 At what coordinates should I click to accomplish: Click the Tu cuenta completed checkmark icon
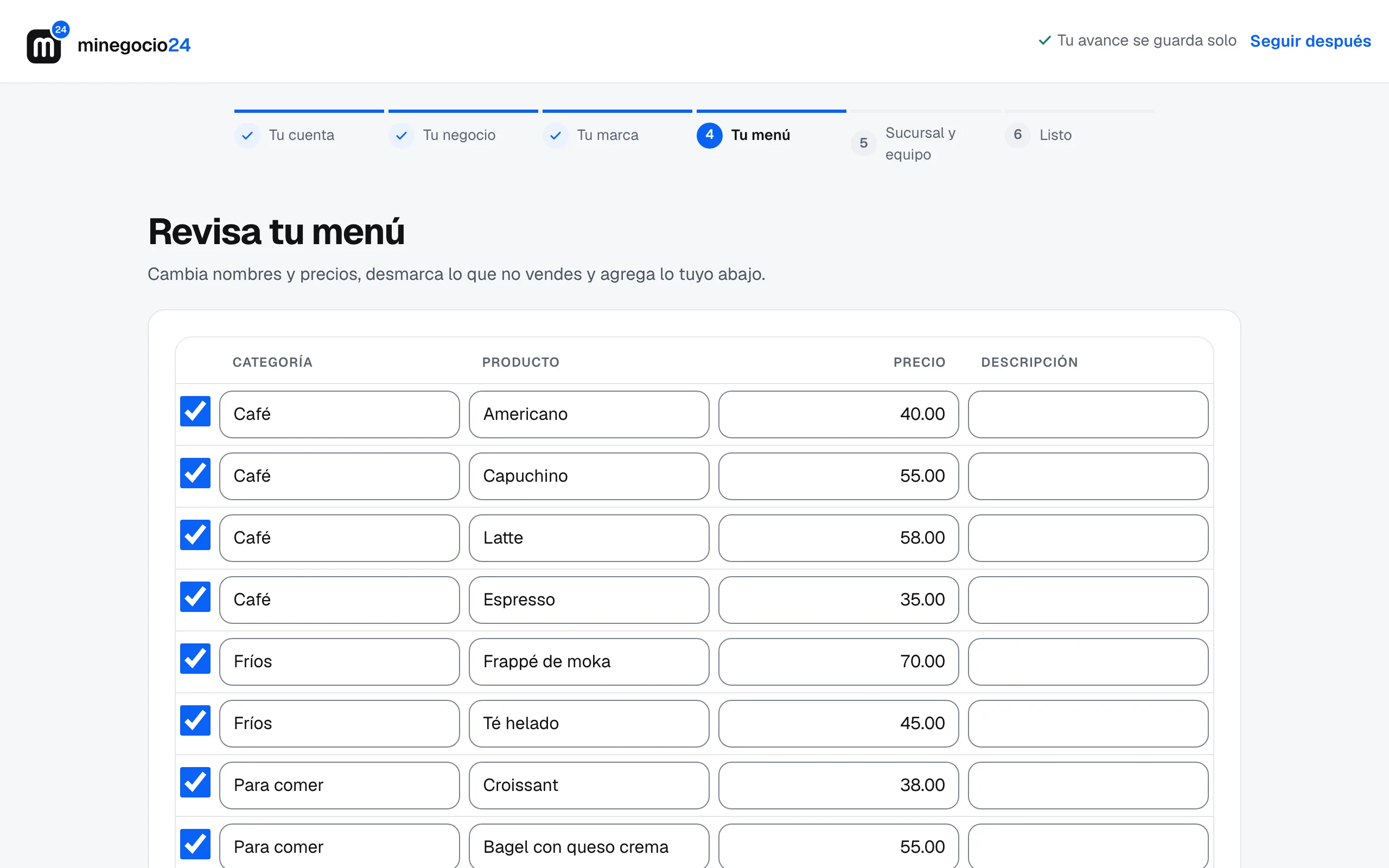tap(247, 136)
